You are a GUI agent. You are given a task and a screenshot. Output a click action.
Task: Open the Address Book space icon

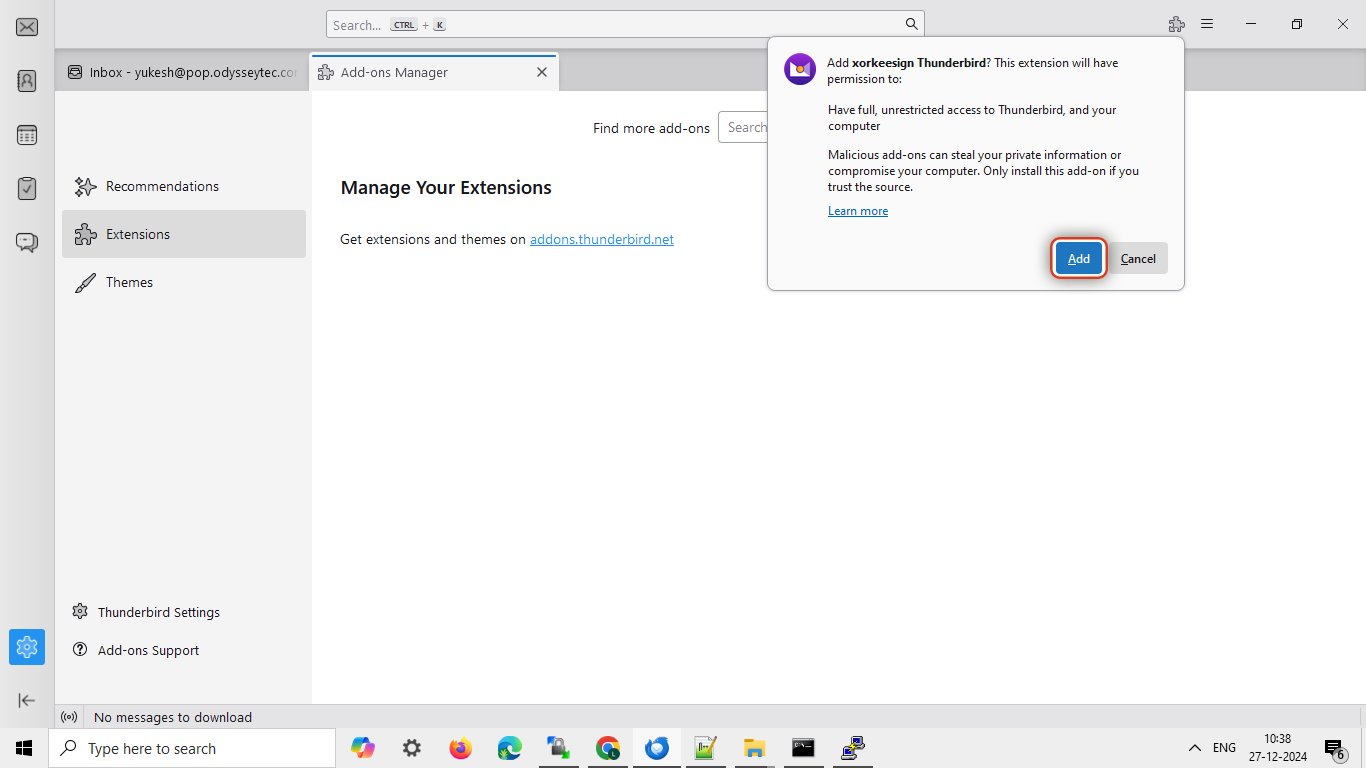[x=27, y=81]
